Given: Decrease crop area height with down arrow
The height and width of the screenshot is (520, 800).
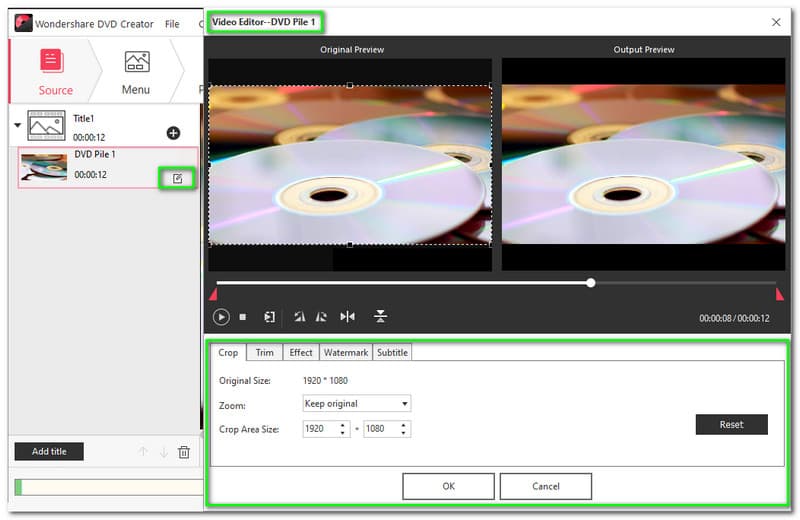Looking at the screenshot, I should click(404, 433).
